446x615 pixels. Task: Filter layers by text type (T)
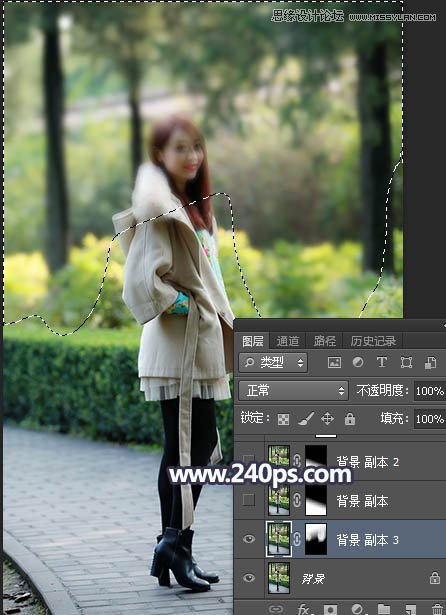382,362
